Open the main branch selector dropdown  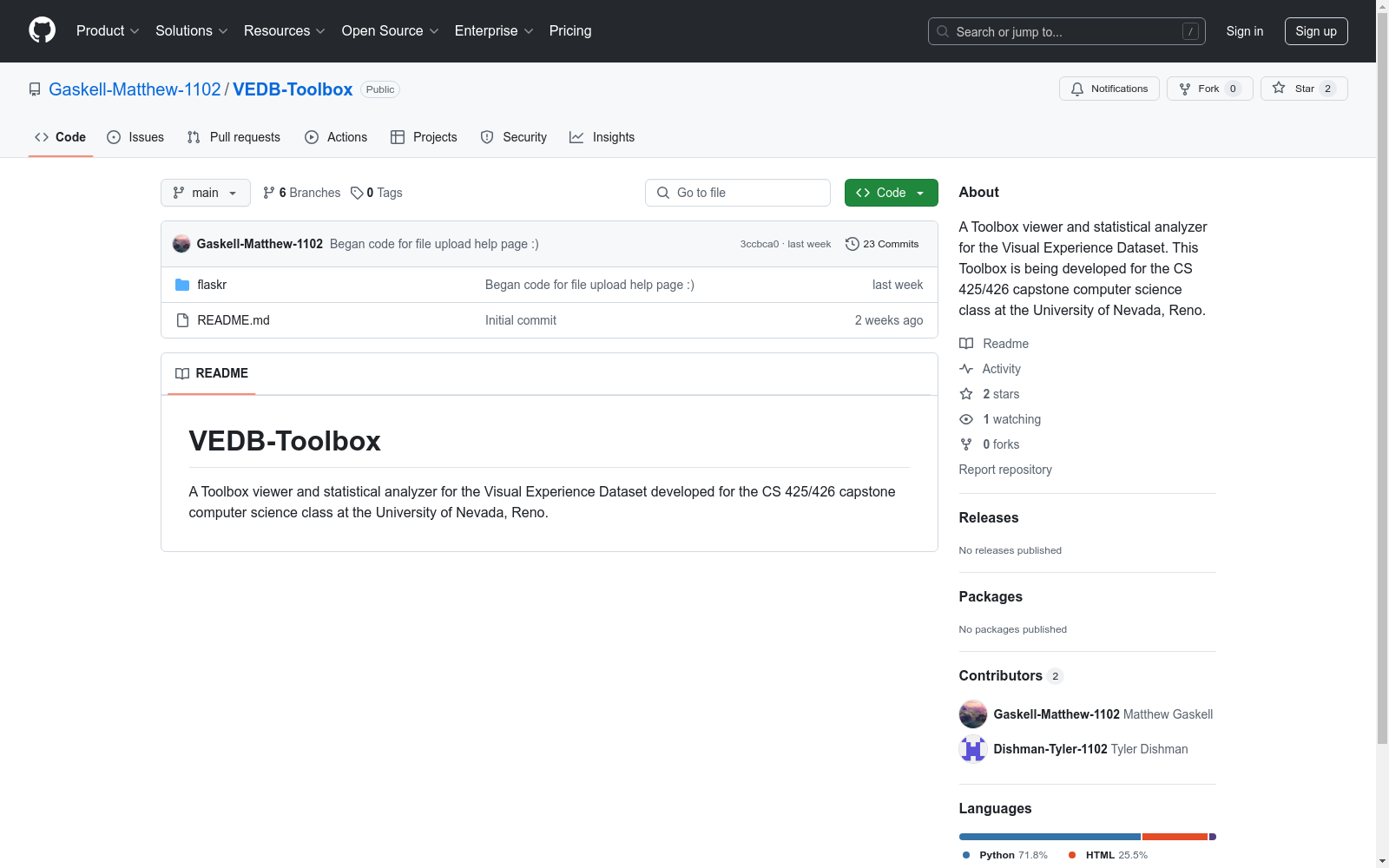206,193
